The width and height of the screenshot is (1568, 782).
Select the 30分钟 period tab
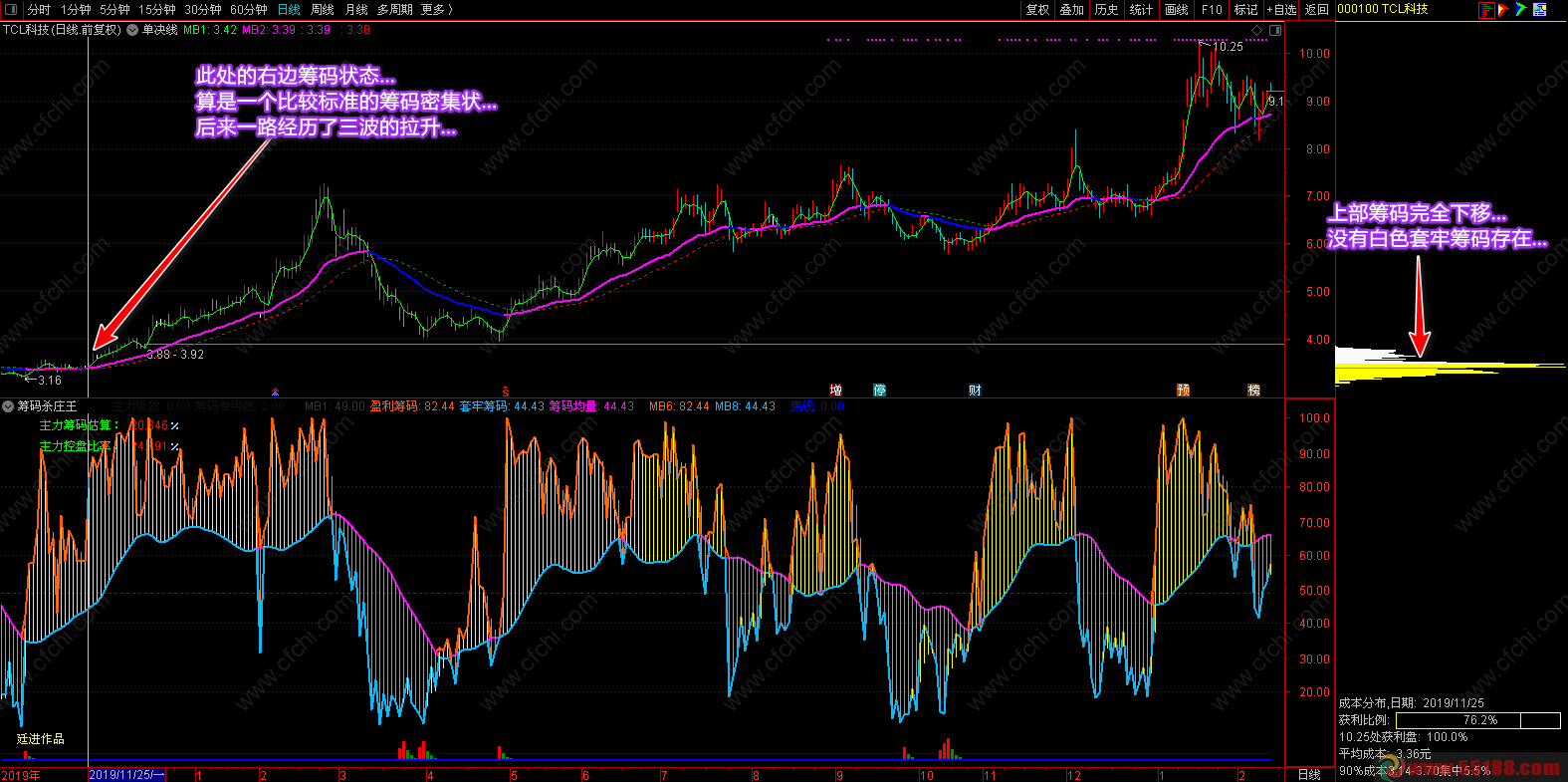click(203, 10)
